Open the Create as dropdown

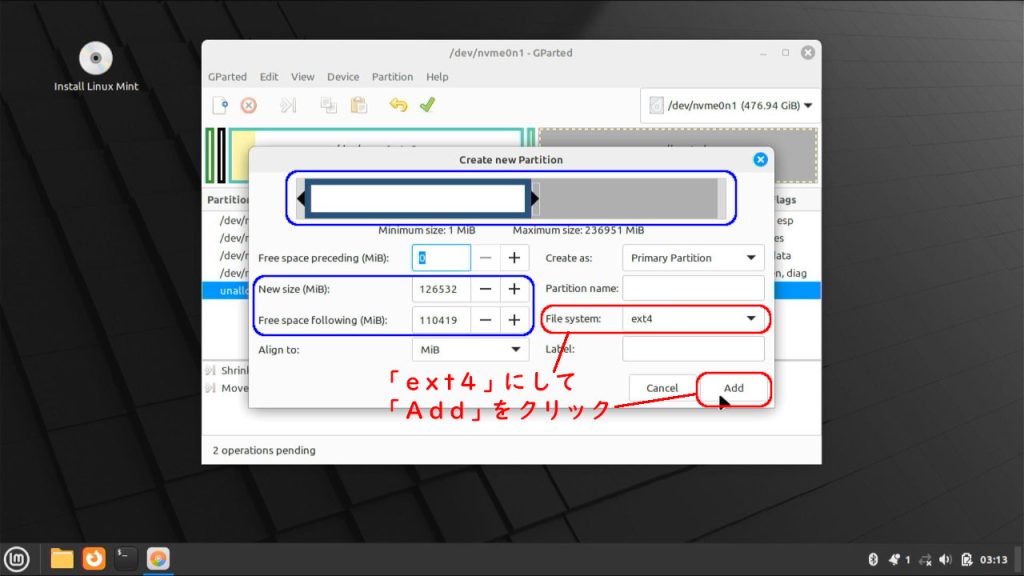click(693, 258)
